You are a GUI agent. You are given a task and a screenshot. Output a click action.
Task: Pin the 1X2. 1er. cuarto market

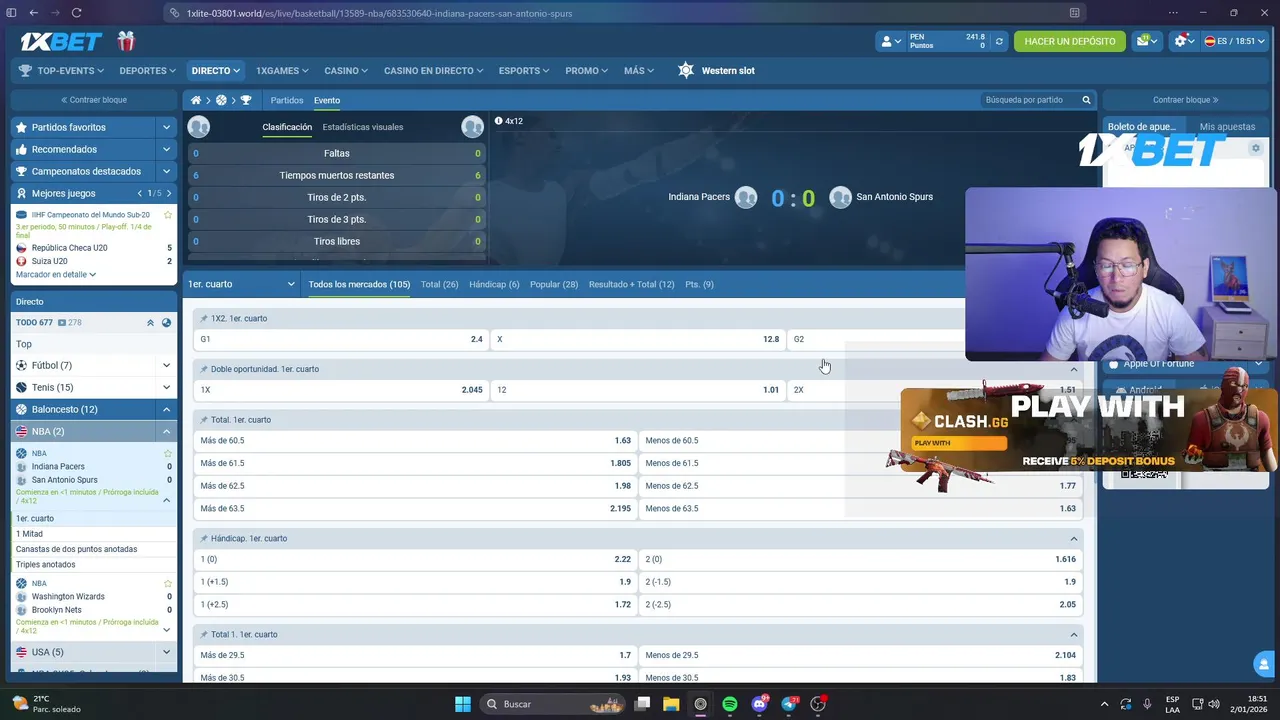pyautogui.click(x=204, y=318)
